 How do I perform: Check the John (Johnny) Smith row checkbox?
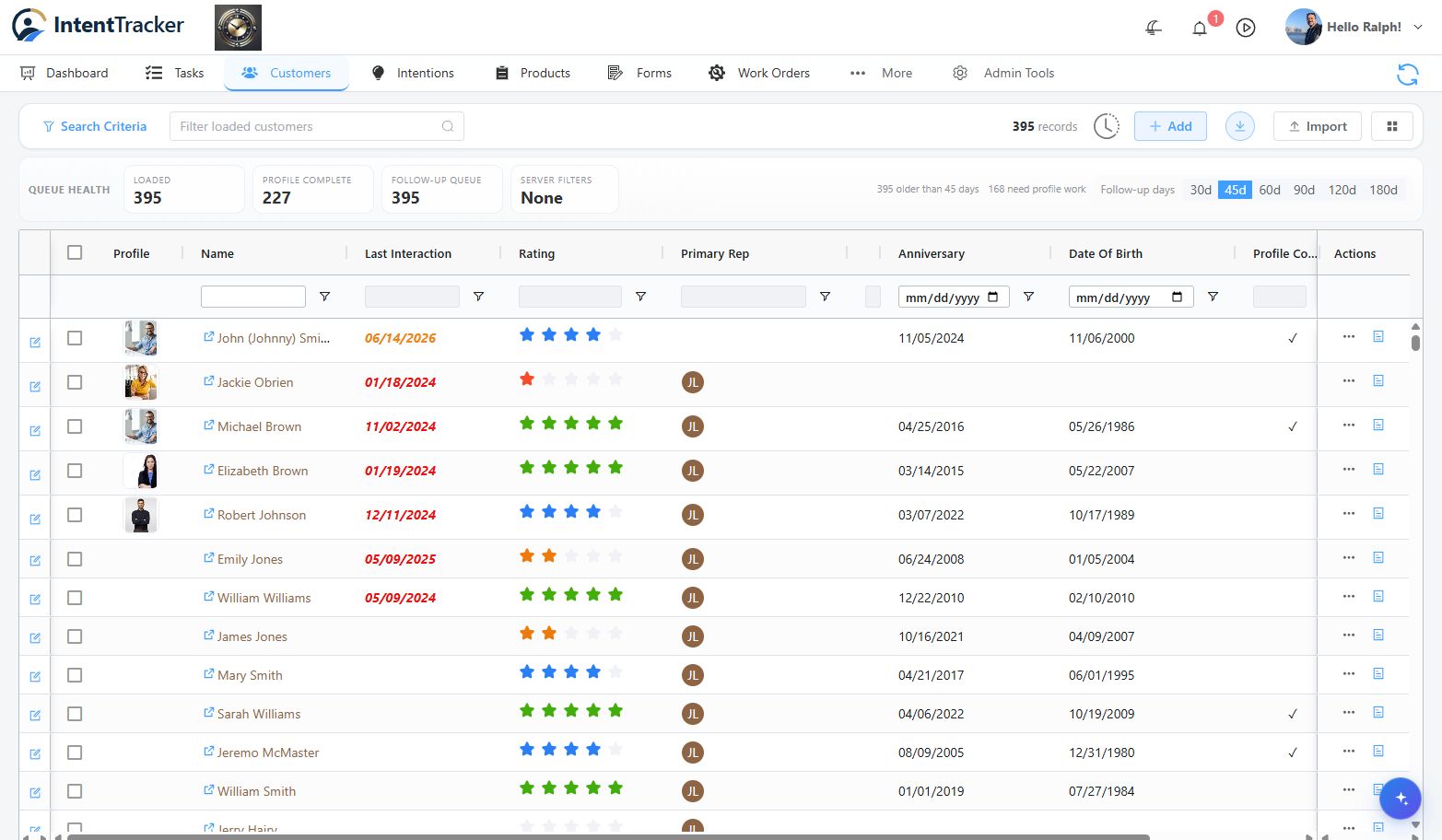coord(75,338)
